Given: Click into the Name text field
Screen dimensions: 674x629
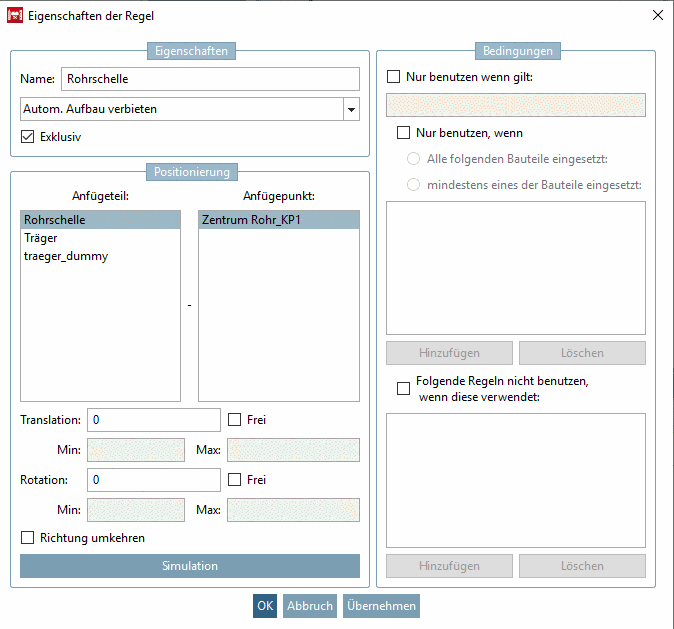Looking at the screenshot, I should click(x=210, y=79).
